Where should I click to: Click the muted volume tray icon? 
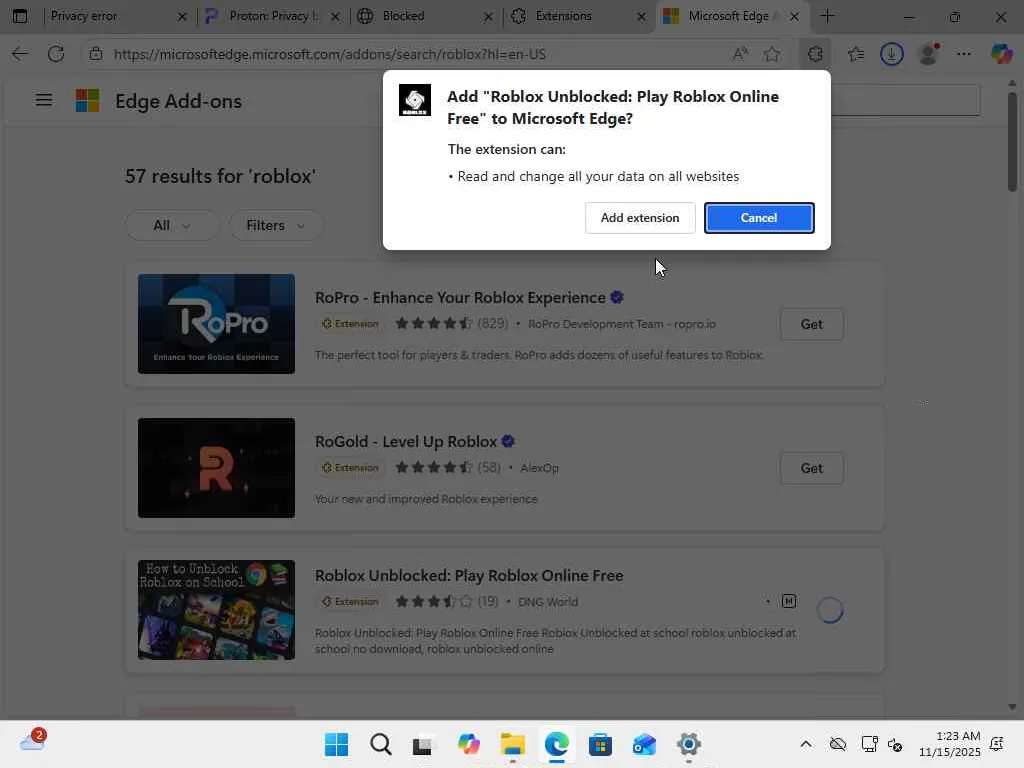click(895, 744)
